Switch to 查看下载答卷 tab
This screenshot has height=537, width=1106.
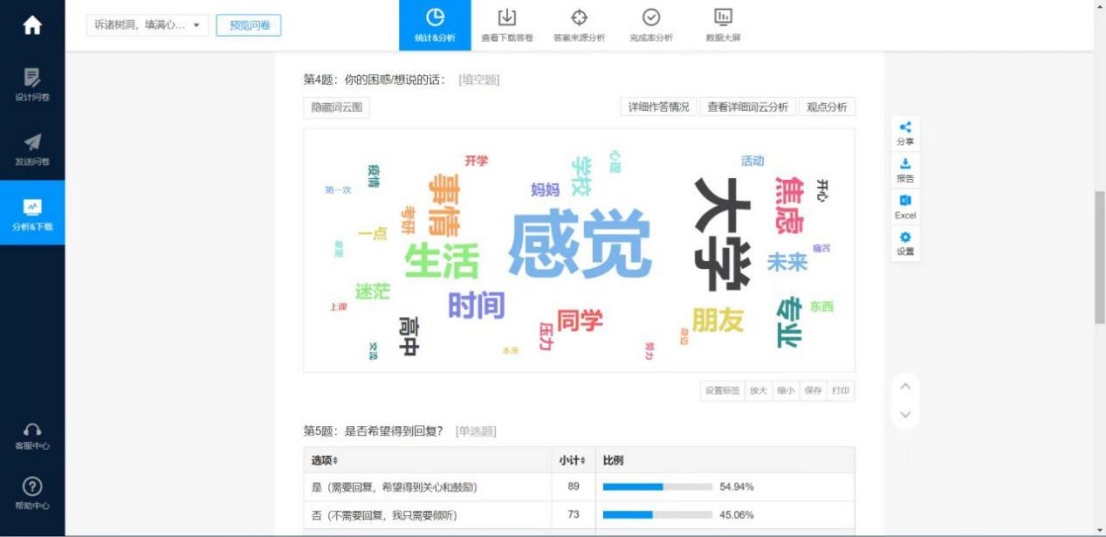pos(507,25)
